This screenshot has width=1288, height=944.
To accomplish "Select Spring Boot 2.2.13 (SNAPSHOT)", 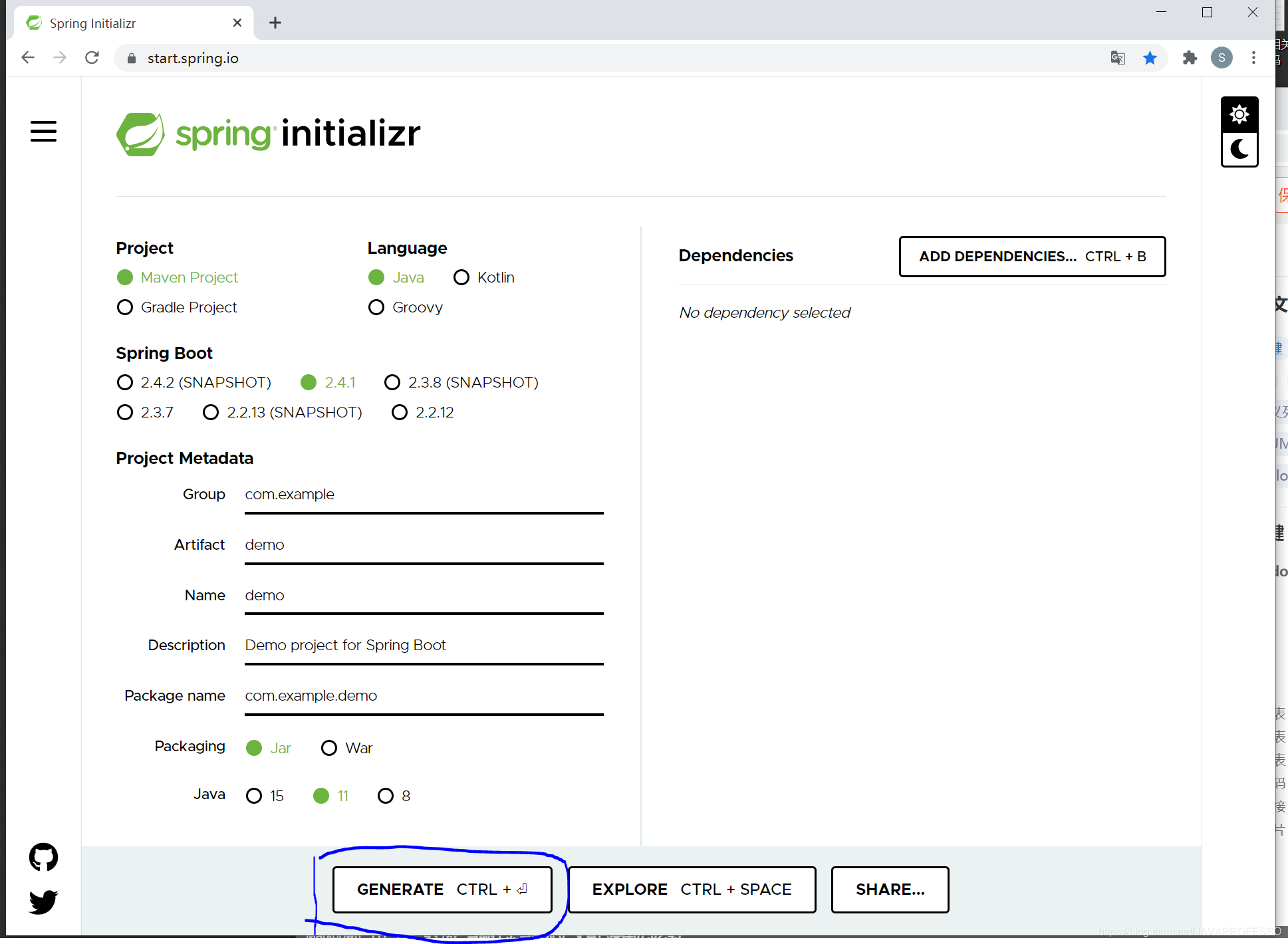I will pos(283,412).
